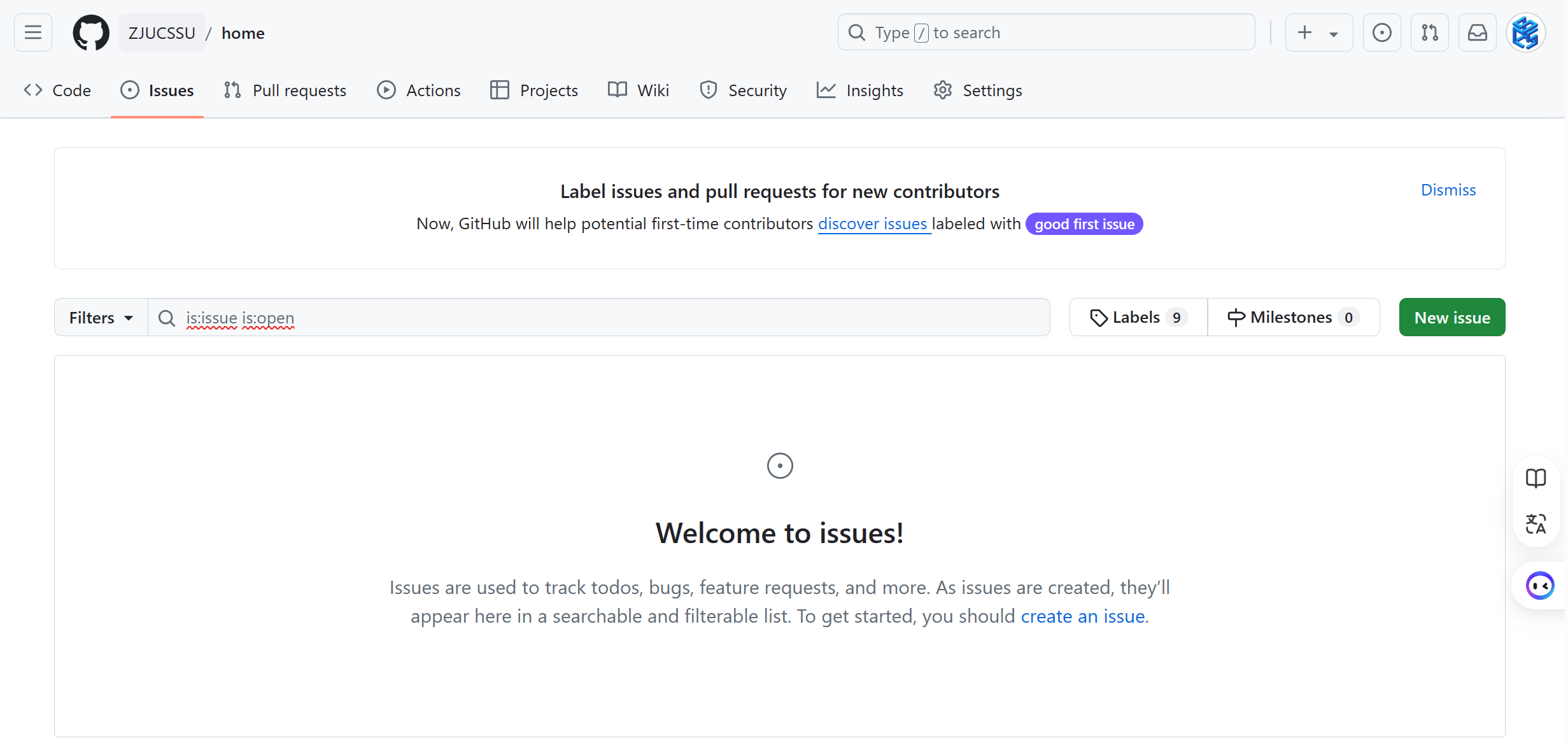Screen dimensions: 1568x743
Task: Expand the Filters dropdown
Action: click(101, 317)
